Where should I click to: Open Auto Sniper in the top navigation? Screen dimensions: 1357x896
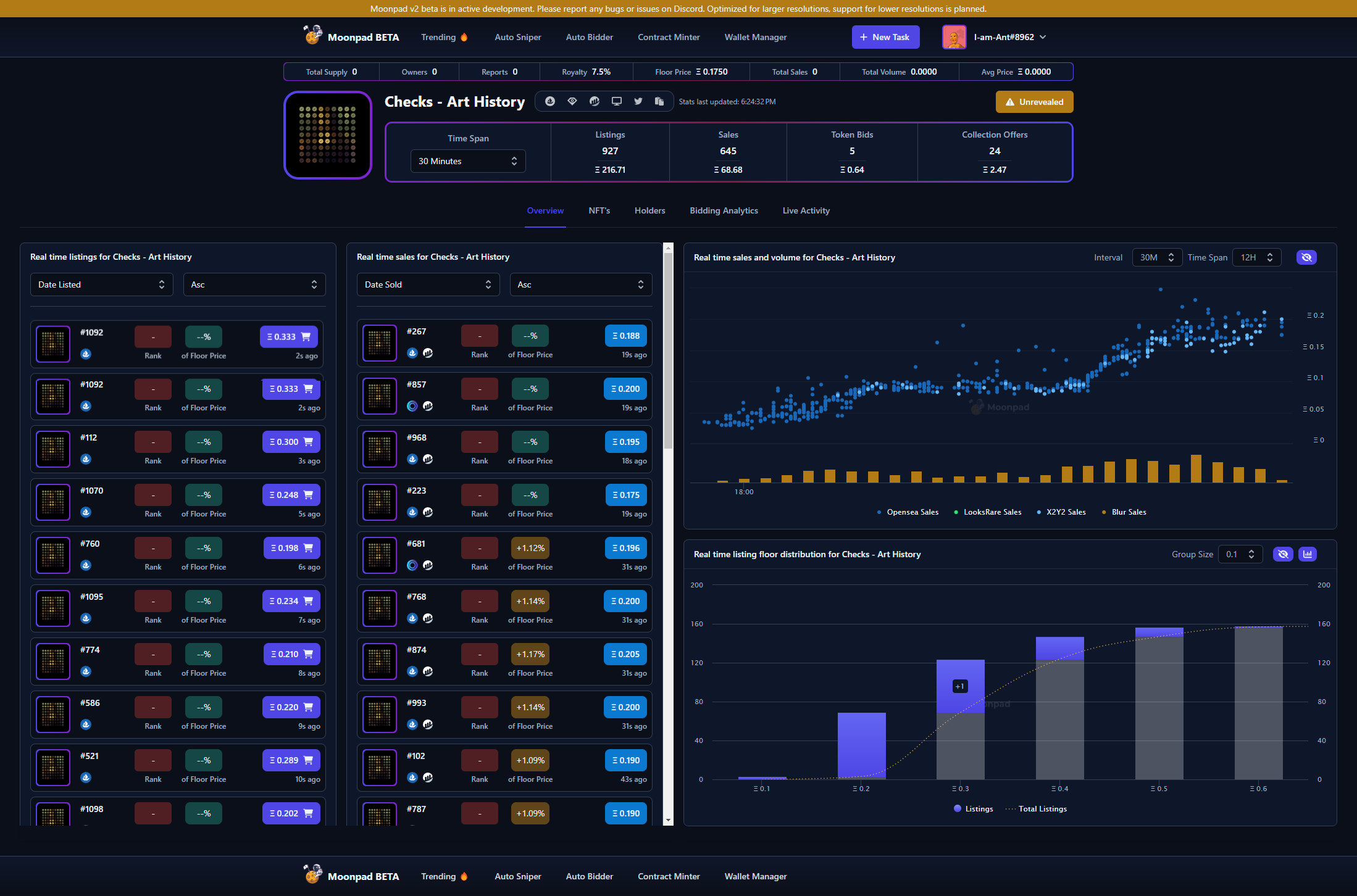[x=517, y=37]
